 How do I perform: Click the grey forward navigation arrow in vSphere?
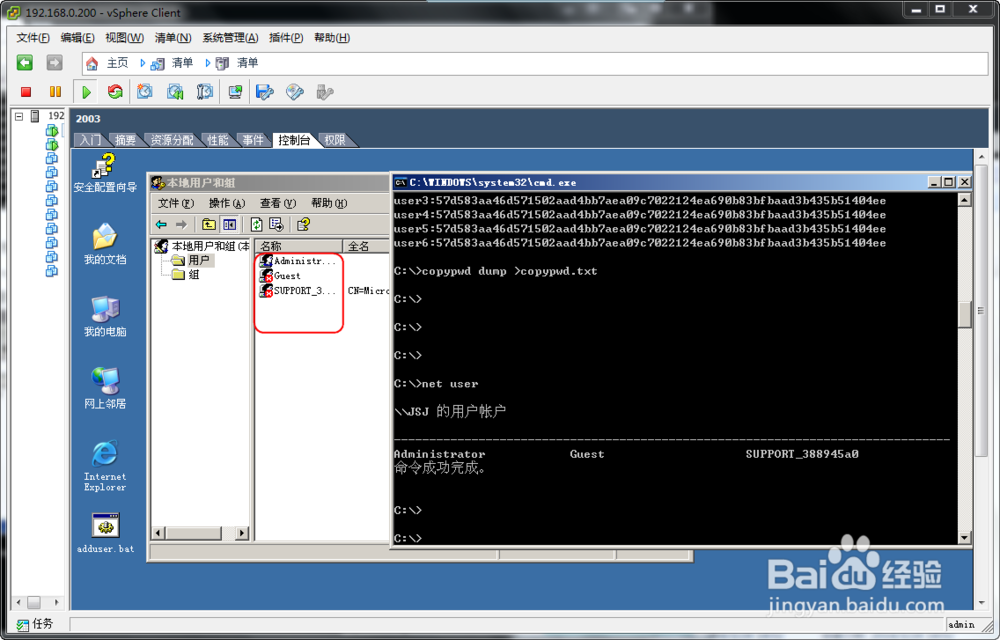tap(54, 62)
